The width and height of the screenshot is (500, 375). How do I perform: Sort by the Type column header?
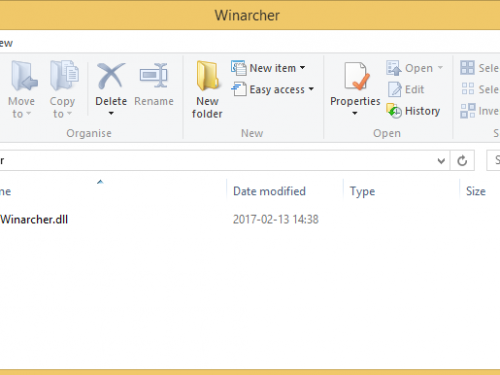362,191
